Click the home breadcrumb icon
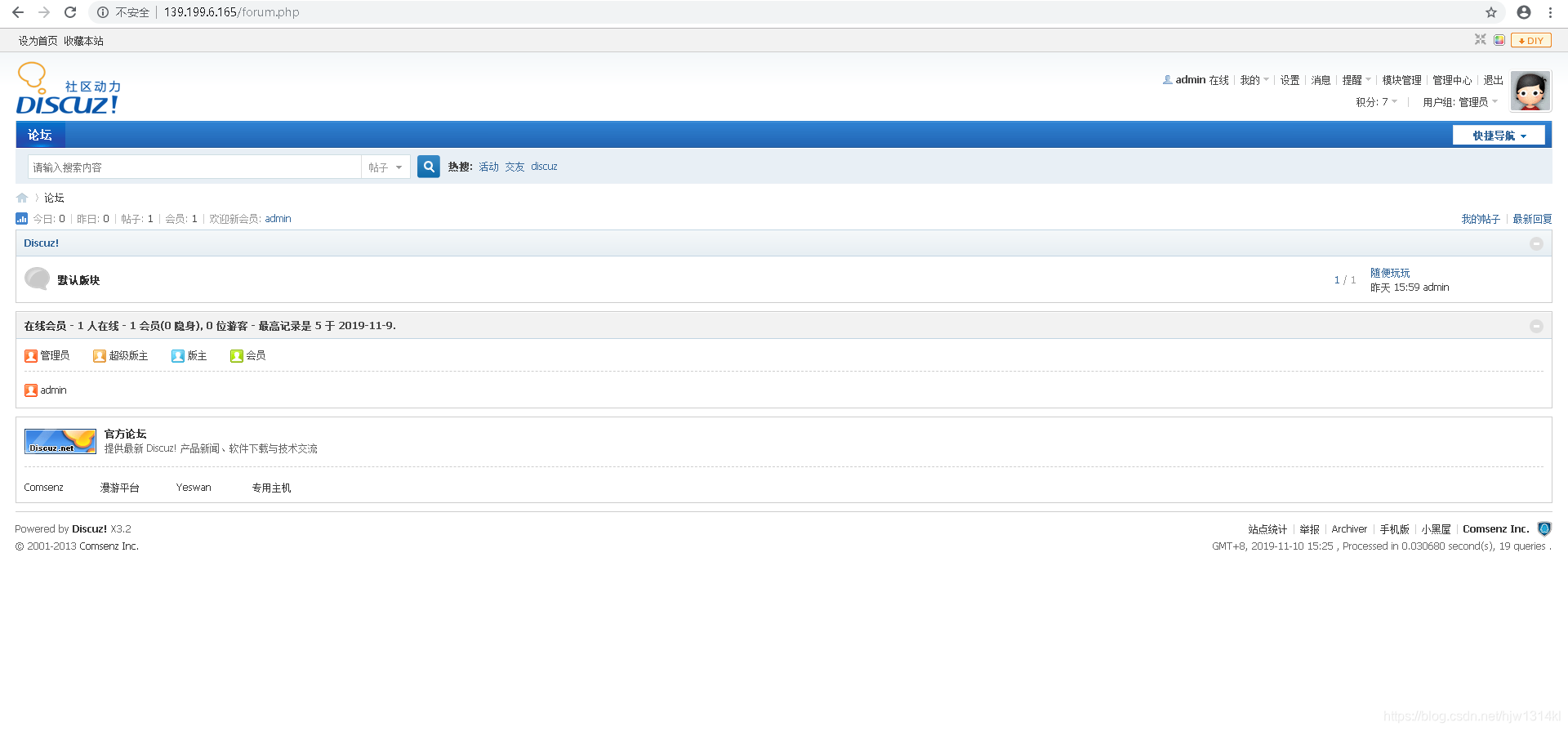 [x=22, y=198]
